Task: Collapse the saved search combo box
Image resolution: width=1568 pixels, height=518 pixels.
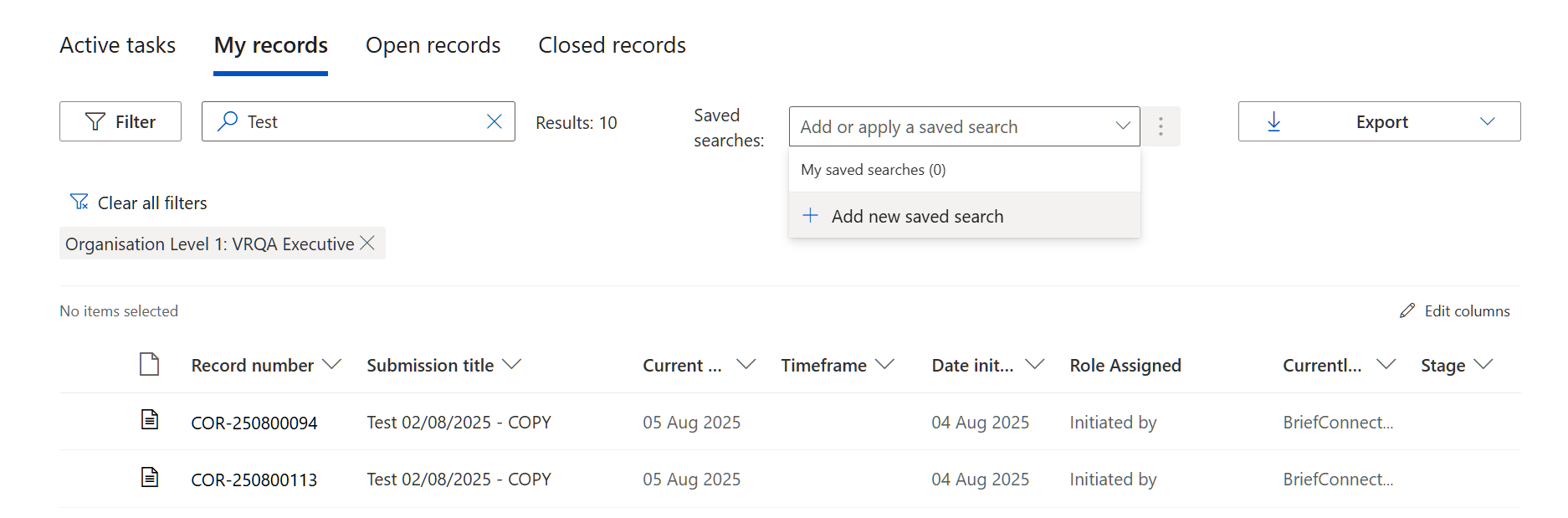Action: click(1122, 126)
